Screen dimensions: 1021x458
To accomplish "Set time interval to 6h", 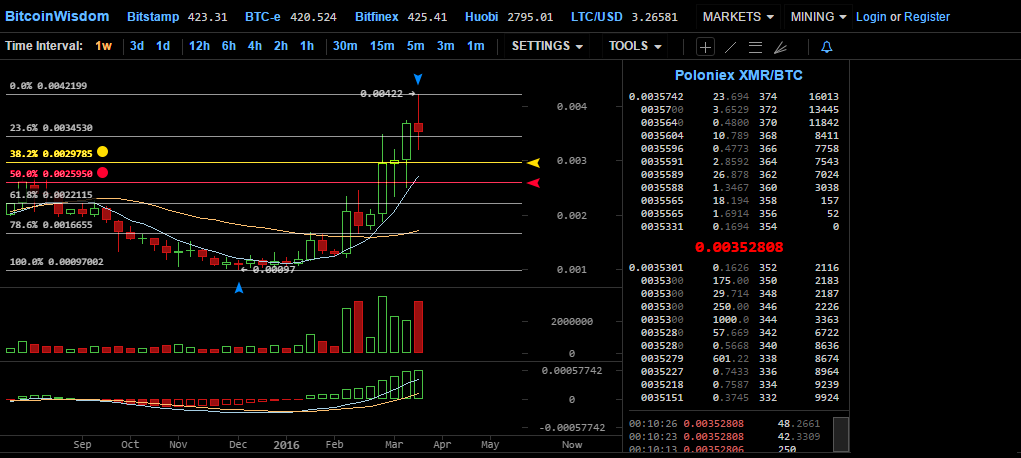I will coord(229,46).
